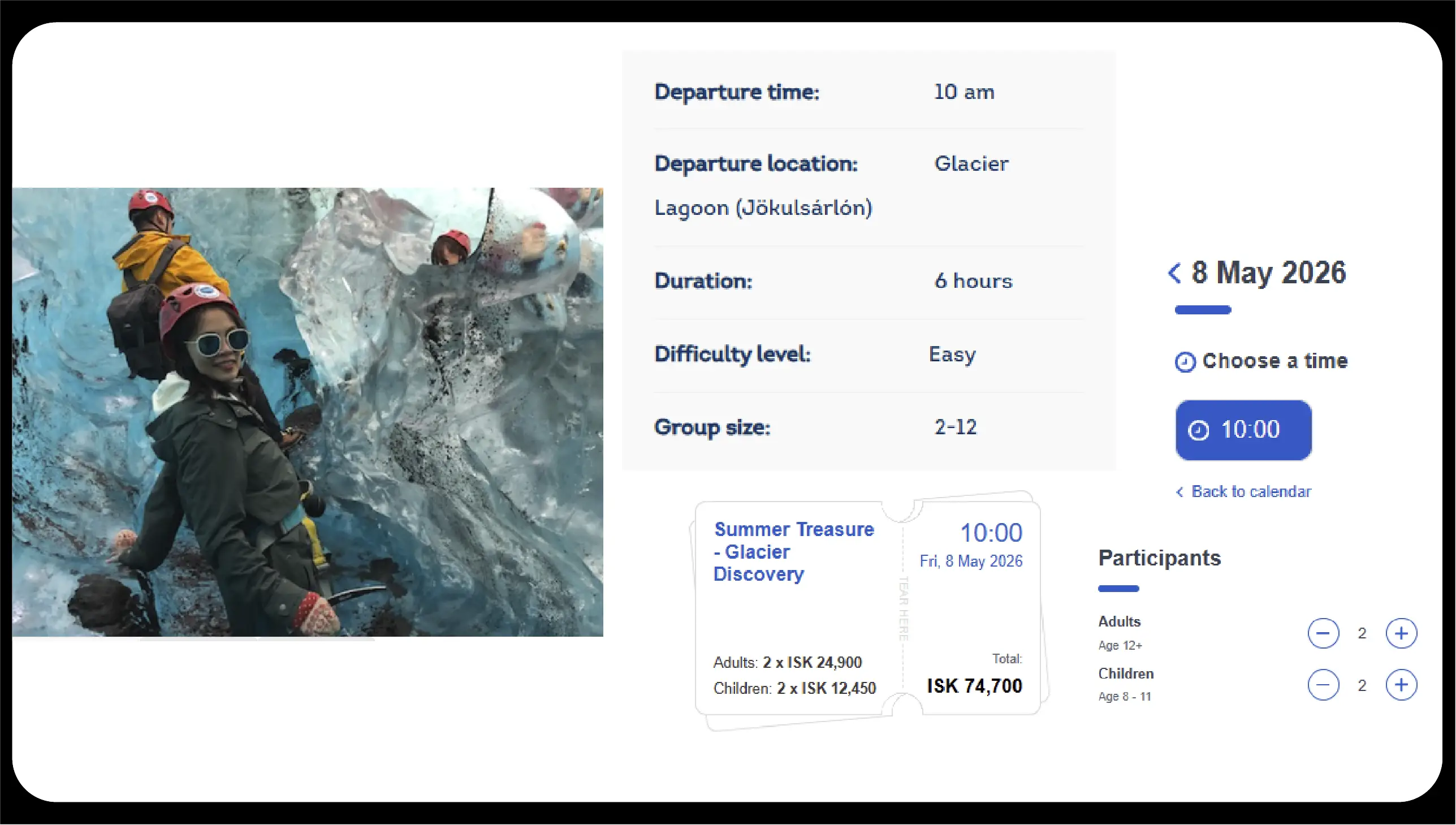Image resolution: width=1456 pixels, height=825 pixels.
Task: Select the 10:00 time slot button
Action: coord(1243,430)
